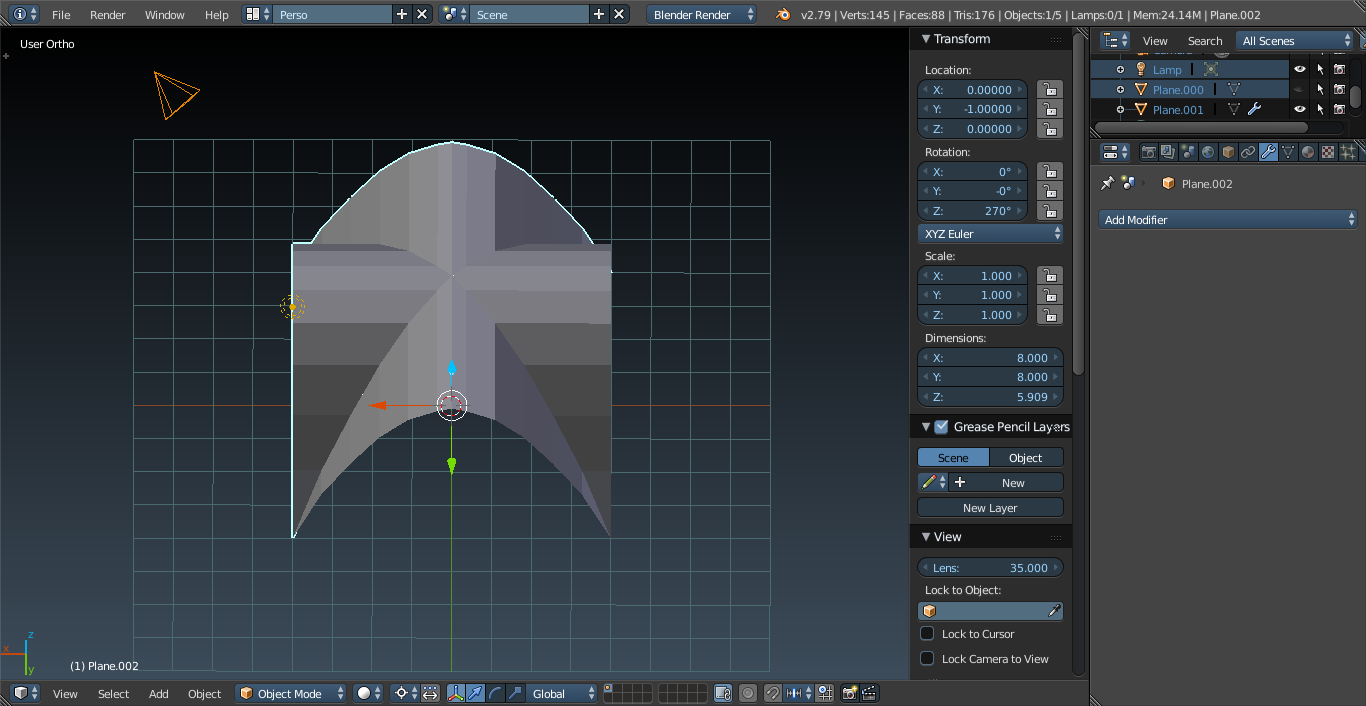The width and height of the screenshot is (1366, 706).
Task: Click the OpenGL render image camera icon
Action: 850,693
